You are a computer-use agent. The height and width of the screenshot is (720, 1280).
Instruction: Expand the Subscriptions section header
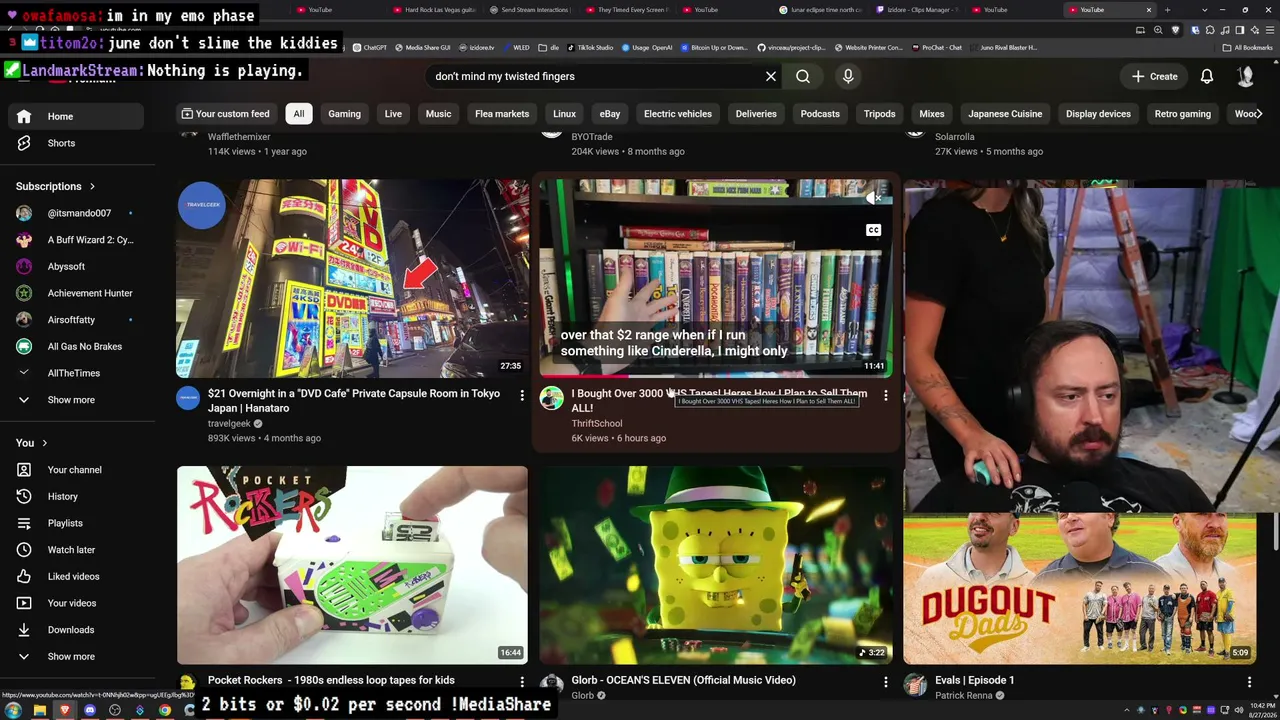point(56,186)
